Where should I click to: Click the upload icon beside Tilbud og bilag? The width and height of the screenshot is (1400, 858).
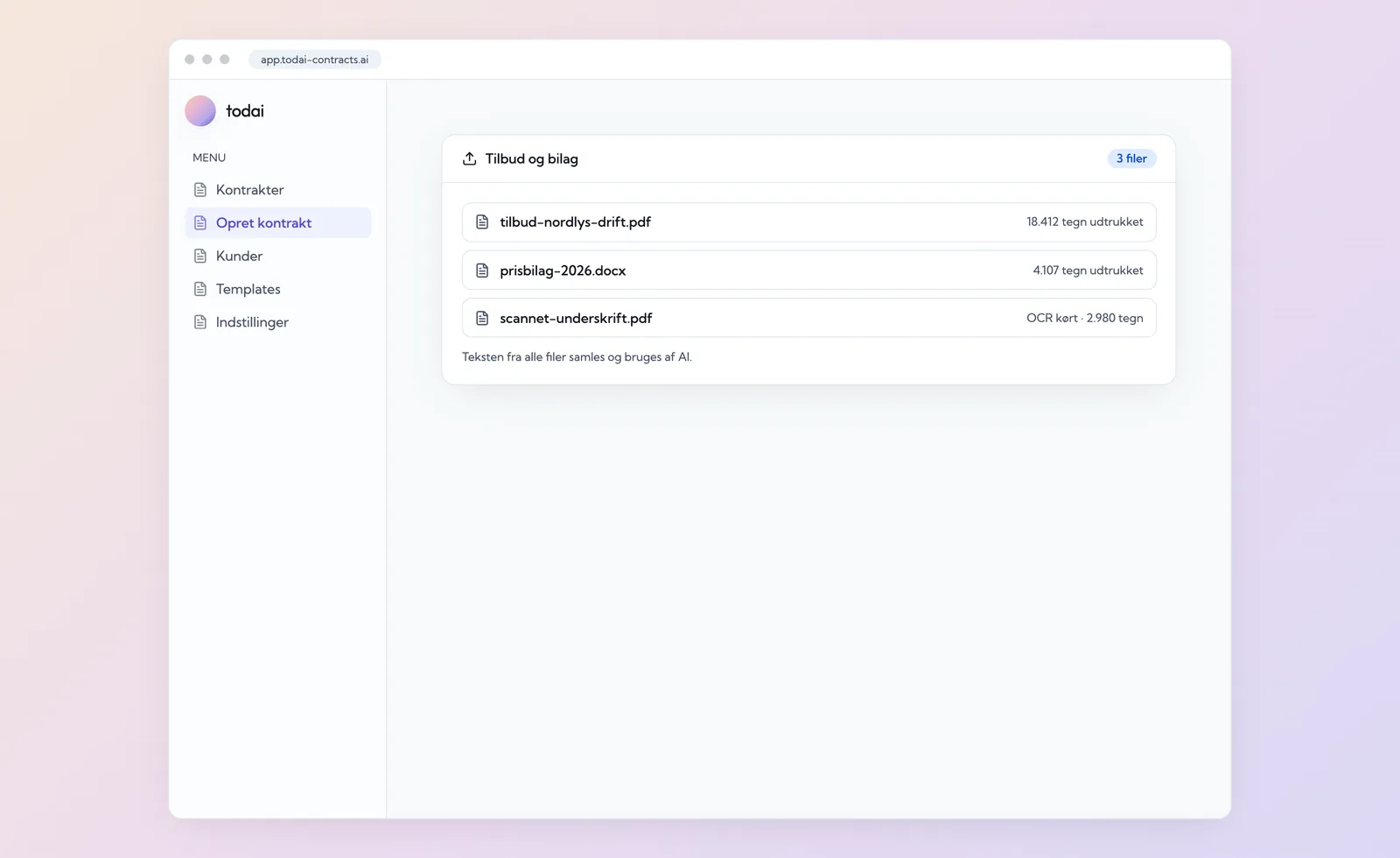click(470, 158)
